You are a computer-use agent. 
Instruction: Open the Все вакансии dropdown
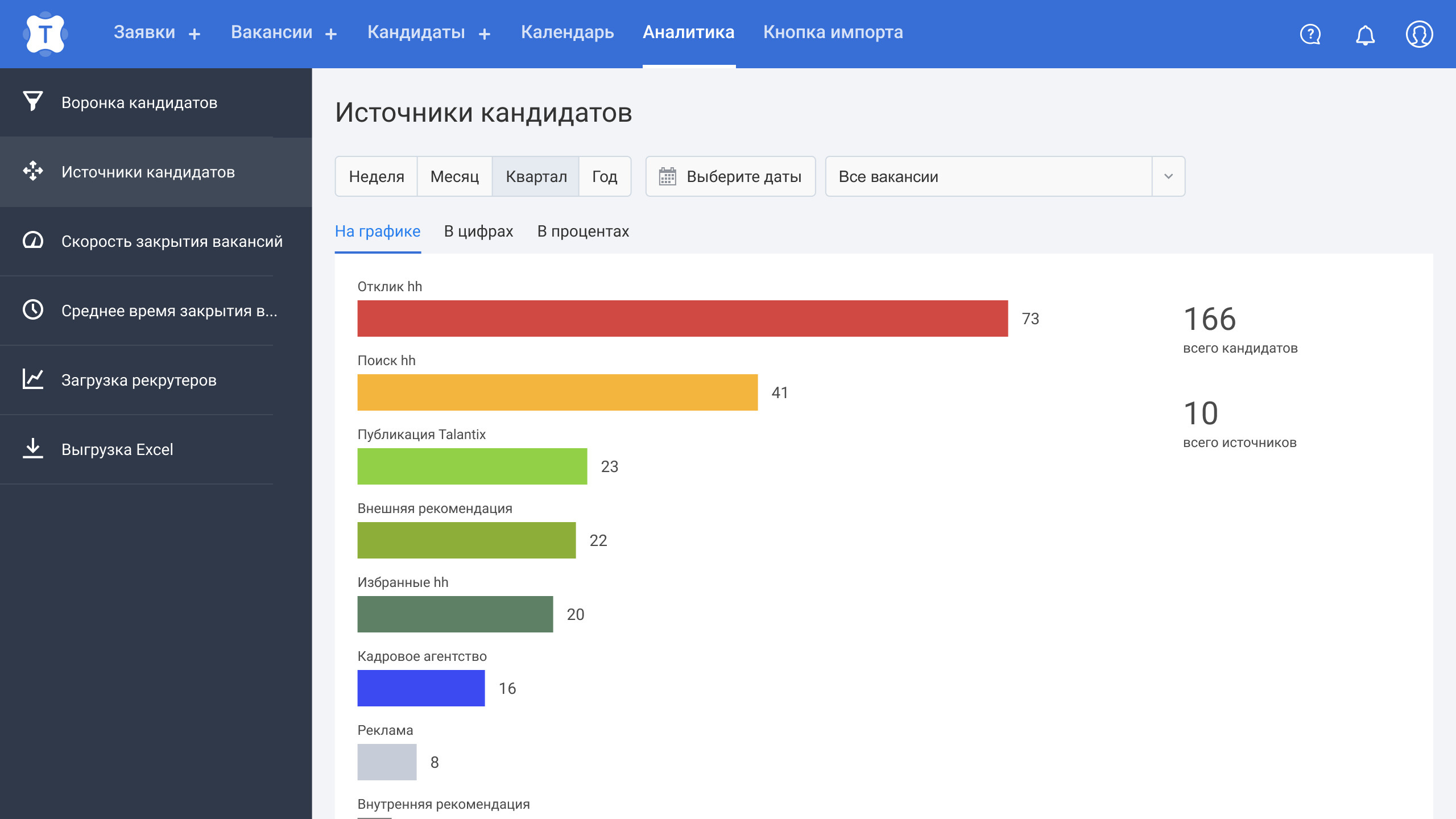(x=1005, y=176)
